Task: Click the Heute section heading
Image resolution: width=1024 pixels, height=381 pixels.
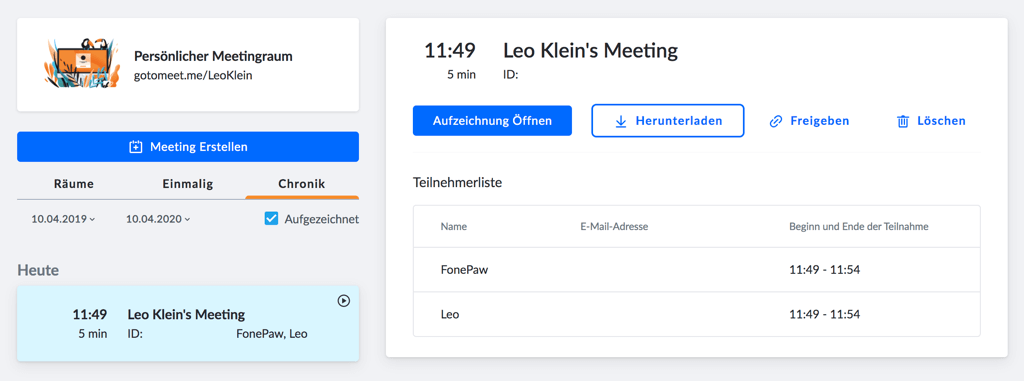Action: coord(38,271)
